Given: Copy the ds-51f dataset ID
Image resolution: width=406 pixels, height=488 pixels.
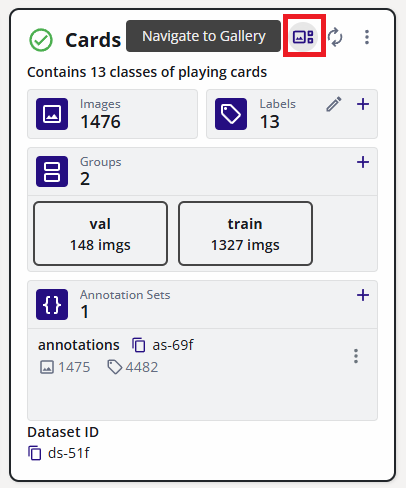Looking at the screenshot, I should (x=35, y=453).
